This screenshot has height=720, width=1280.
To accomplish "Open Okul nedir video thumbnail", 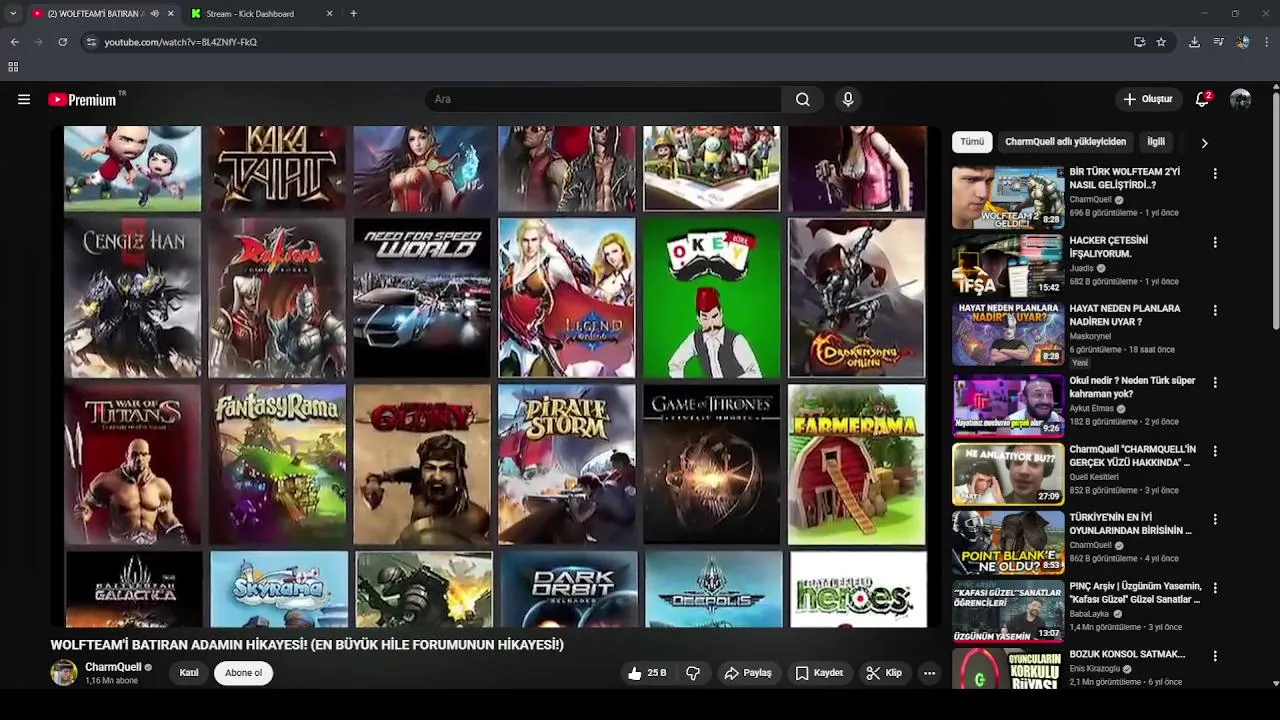I will (1008, 406).
